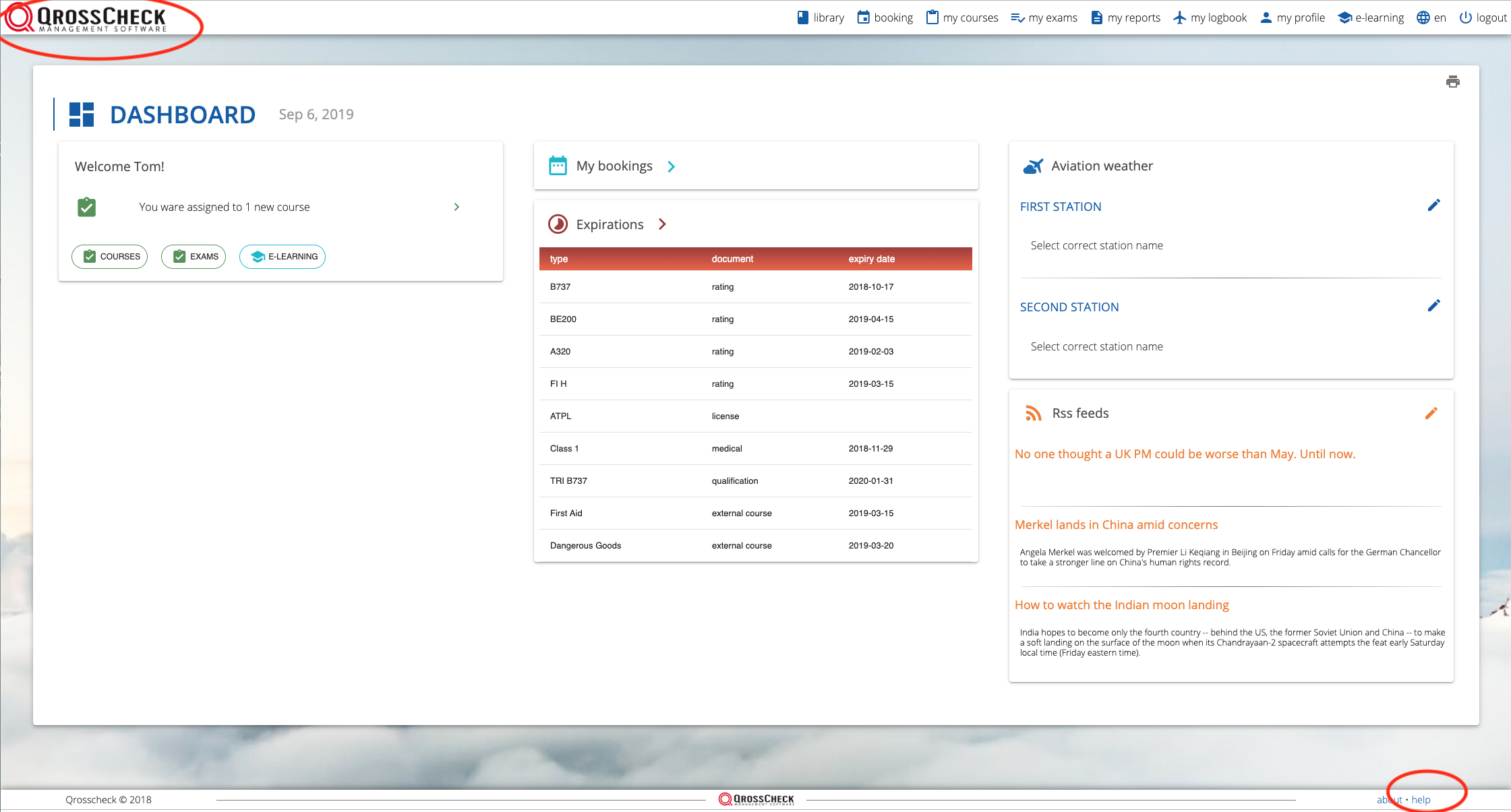1511x812 pixels.
Task: Open 'How to watch the Indian moon landing'
Action: [1121, 605]
